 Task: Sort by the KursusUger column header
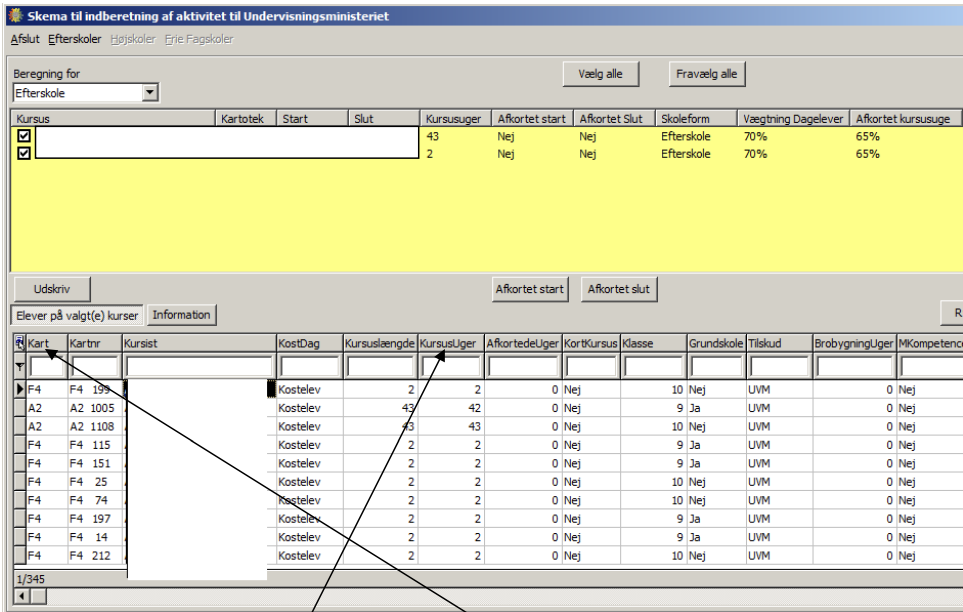[451, 343]
